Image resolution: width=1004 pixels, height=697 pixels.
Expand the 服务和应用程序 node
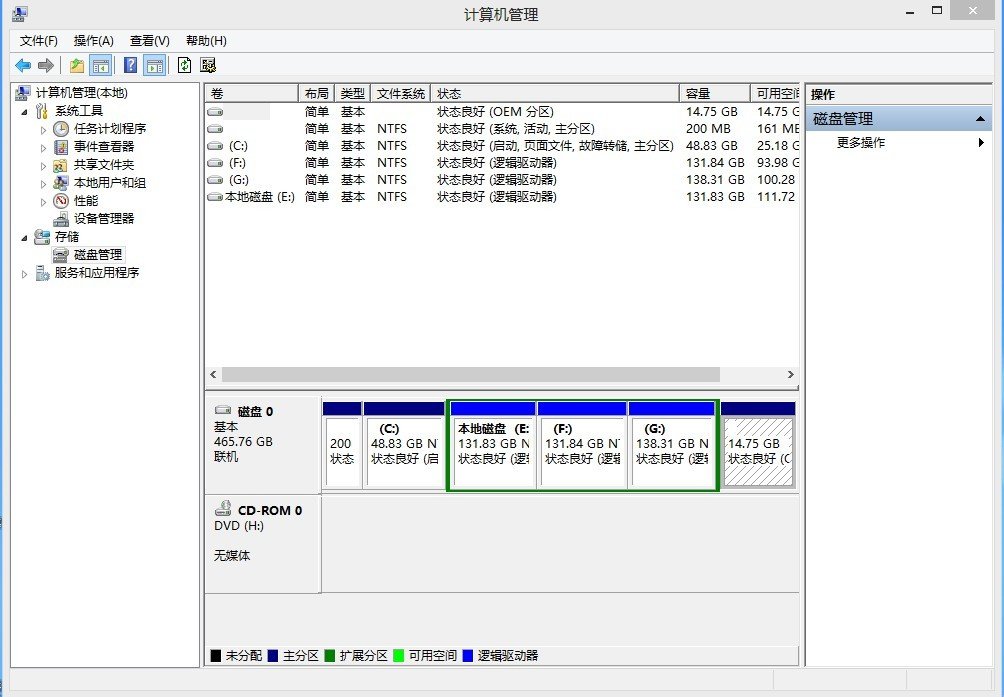25,273
